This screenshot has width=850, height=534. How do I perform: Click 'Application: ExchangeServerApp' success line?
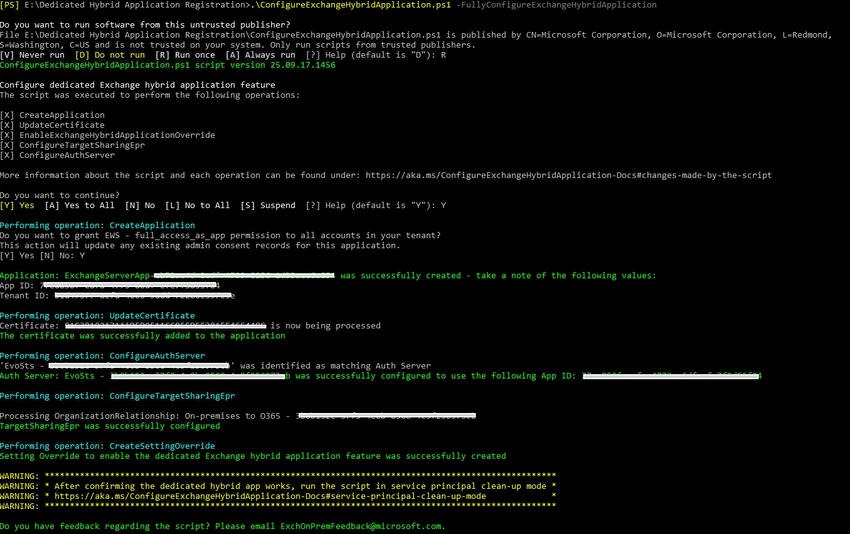click(x=328, y=275)
